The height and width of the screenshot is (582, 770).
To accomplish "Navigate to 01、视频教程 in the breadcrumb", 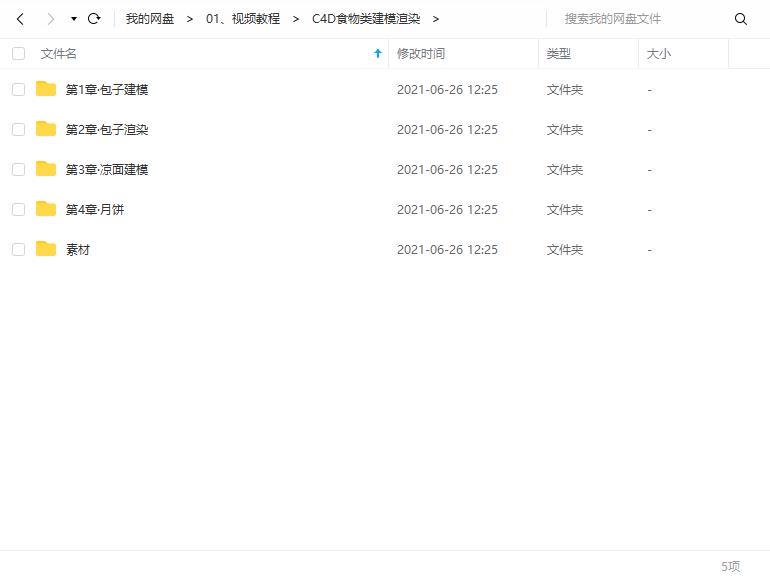I will [243, 19].
